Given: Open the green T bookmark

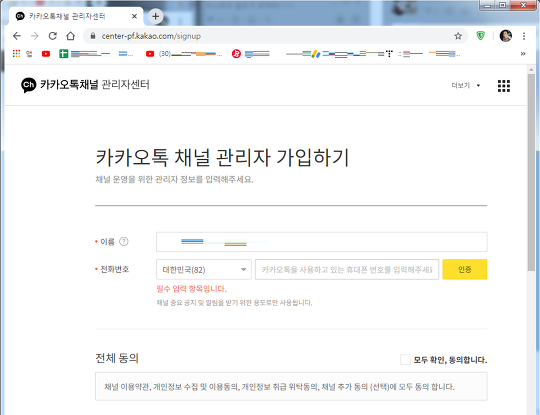Looking at the screenshot, I should [63, 53].
